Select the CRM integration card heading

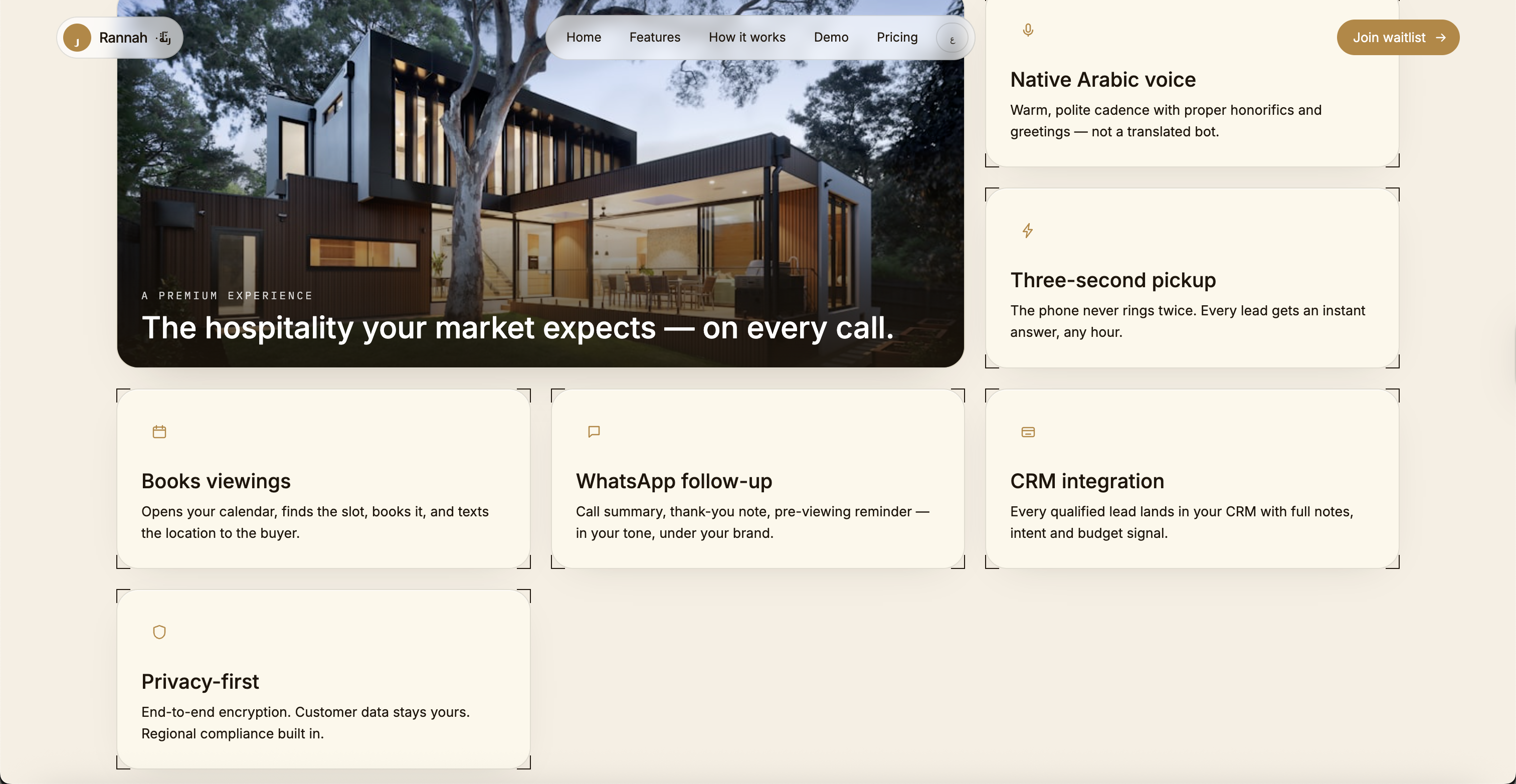[x=1086, y=481]
